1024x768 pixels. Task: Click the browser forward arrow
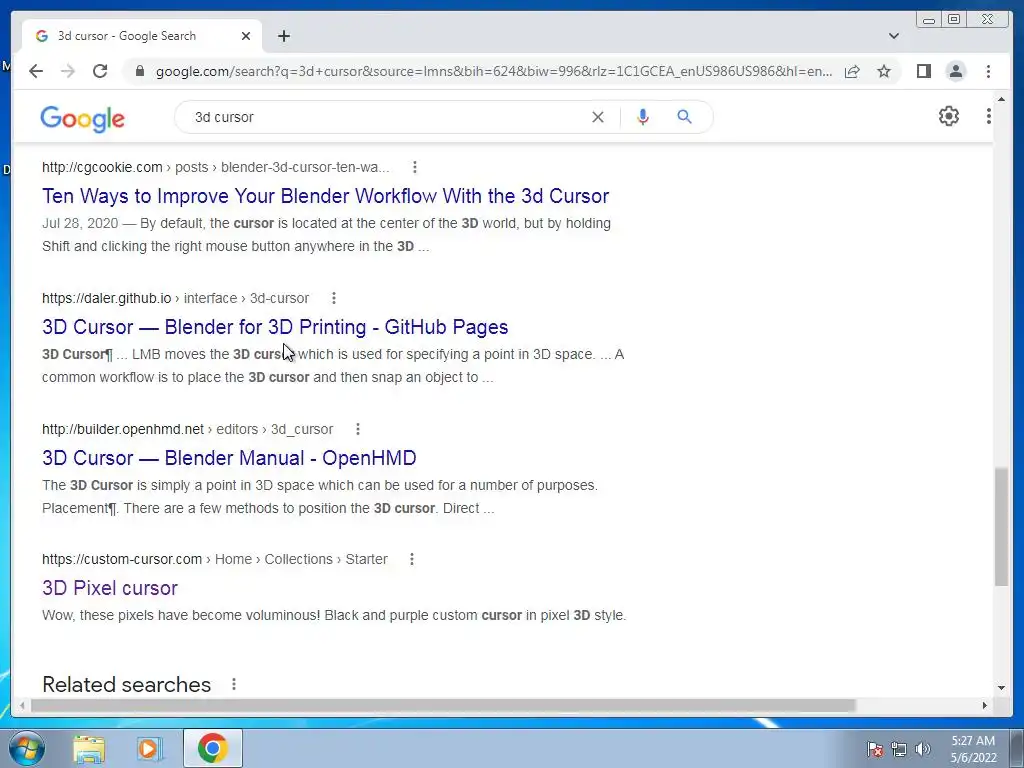(x=68, y=71)
